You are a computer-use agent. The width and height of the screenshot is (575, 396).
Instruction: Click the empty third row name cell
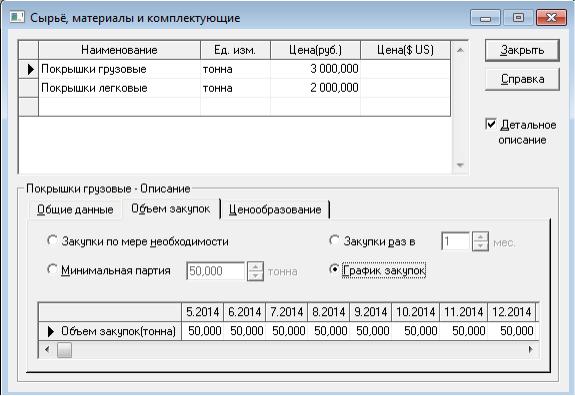click(x=120, y=107)
